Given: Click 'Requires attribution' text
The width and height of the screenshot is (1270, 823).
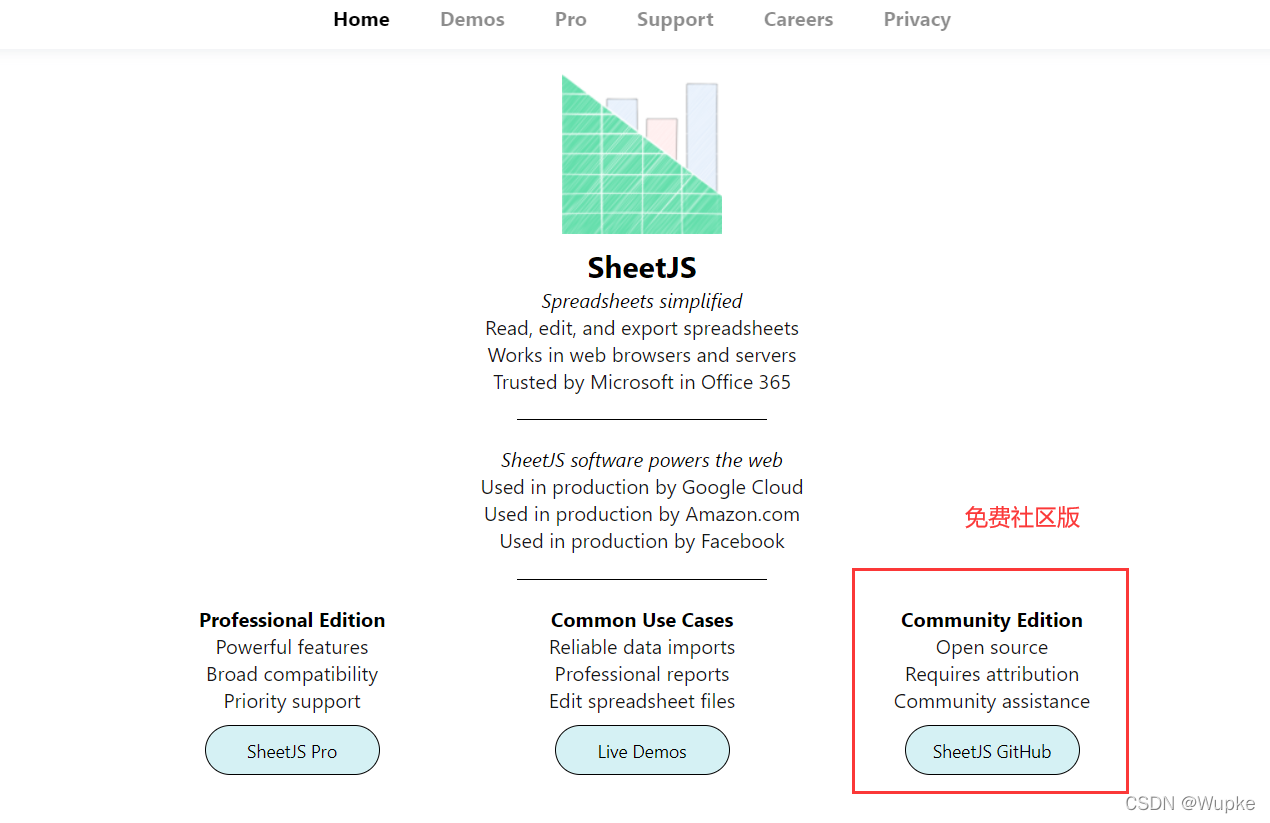Looking at the screenshot, I should coord(992,674).
